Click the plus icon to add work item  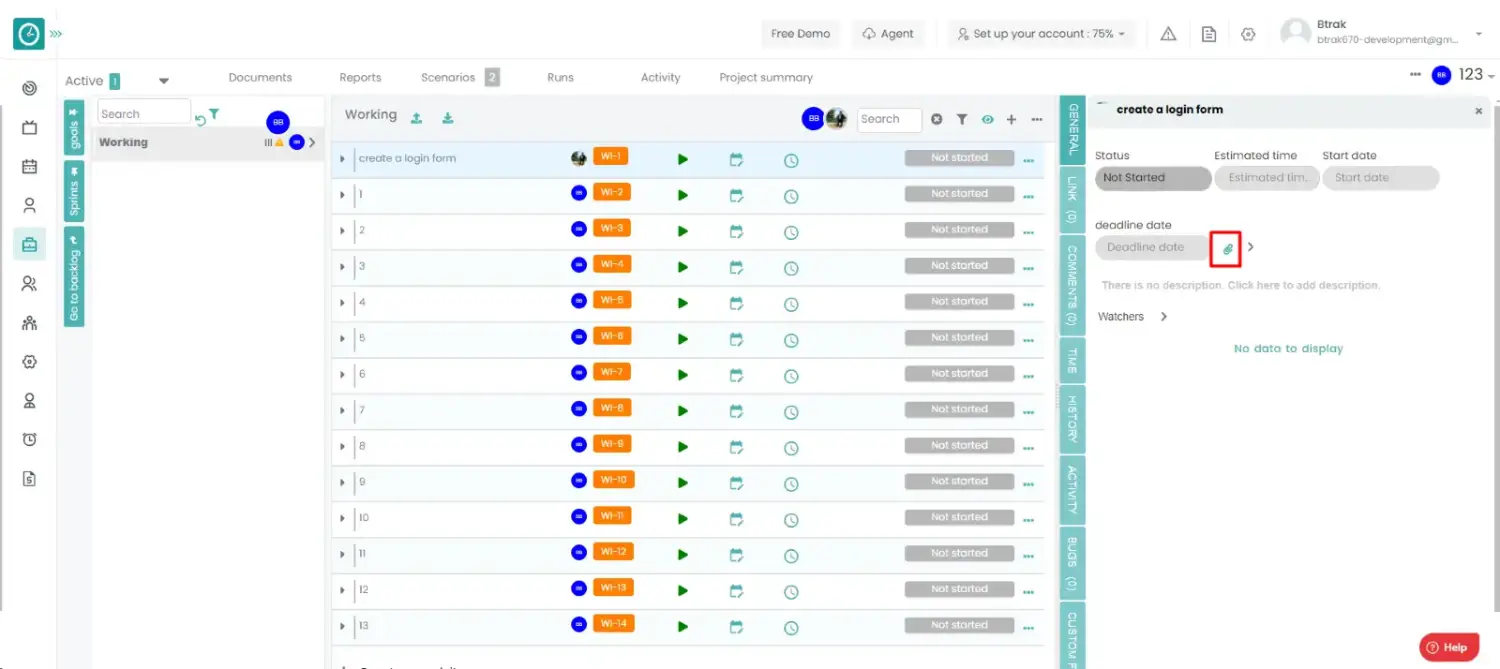1011,120
